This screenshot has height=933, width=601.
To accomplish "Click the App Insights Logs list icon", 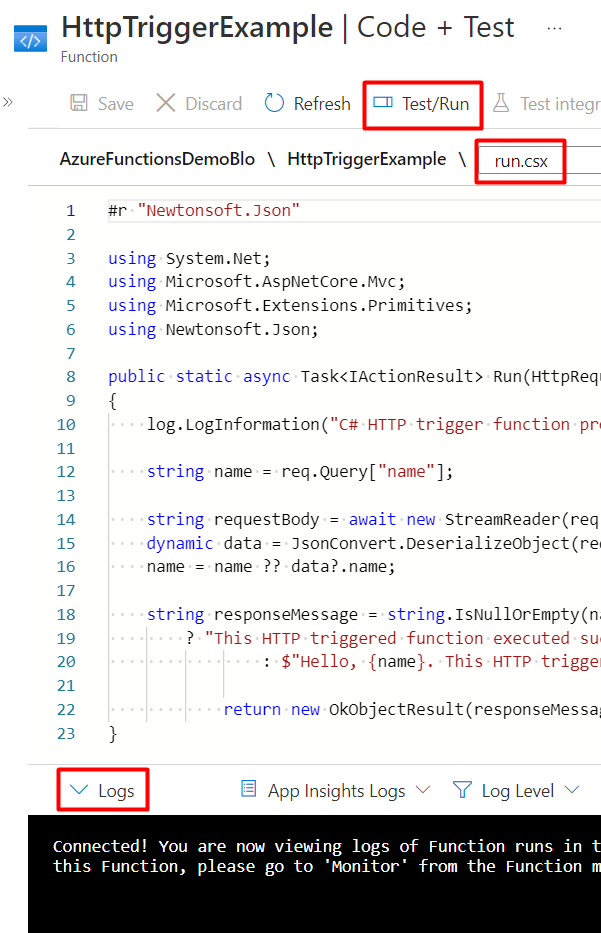I will click(249, 789).
